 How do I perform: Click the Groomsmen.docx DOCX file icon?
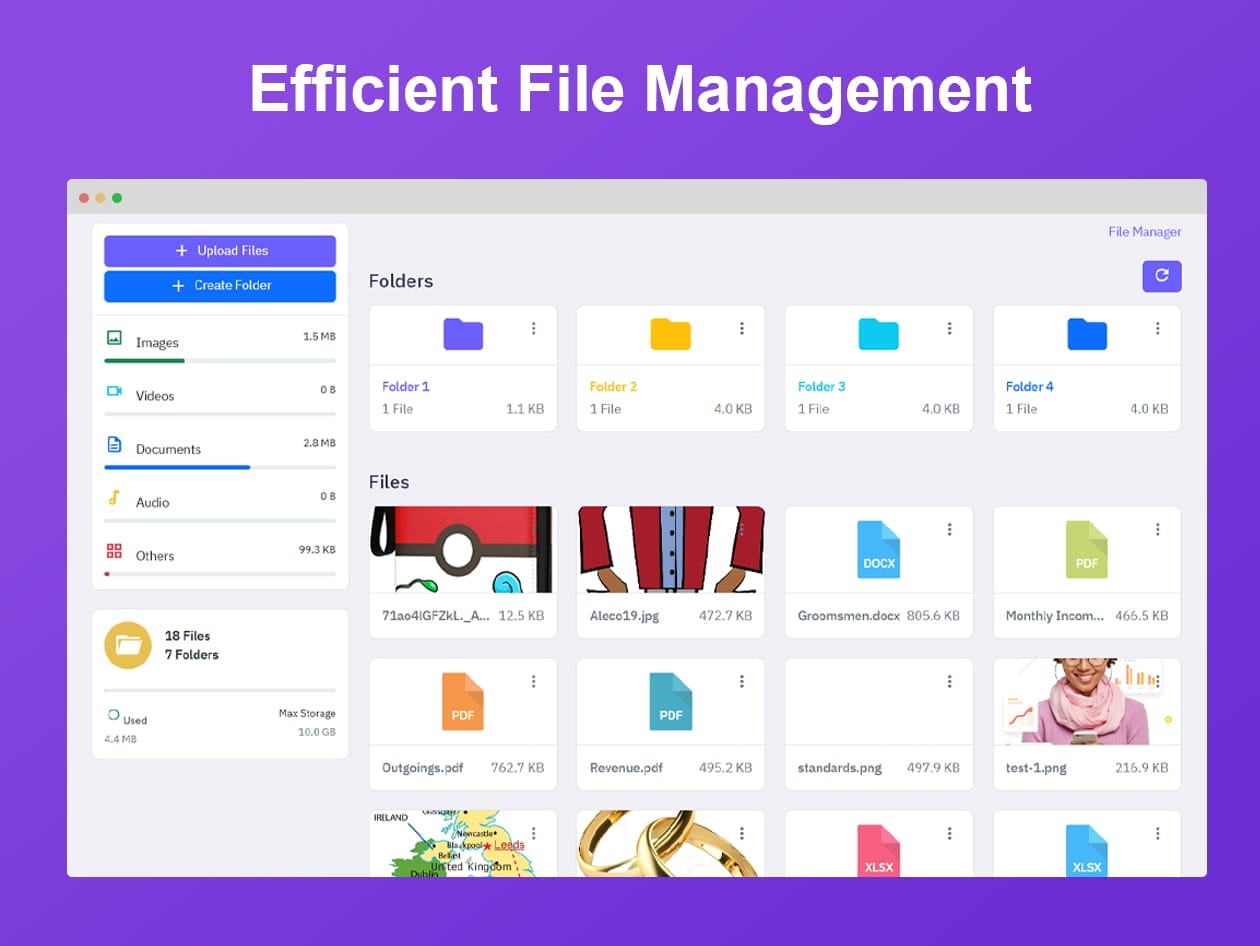(x=878, y=550)
